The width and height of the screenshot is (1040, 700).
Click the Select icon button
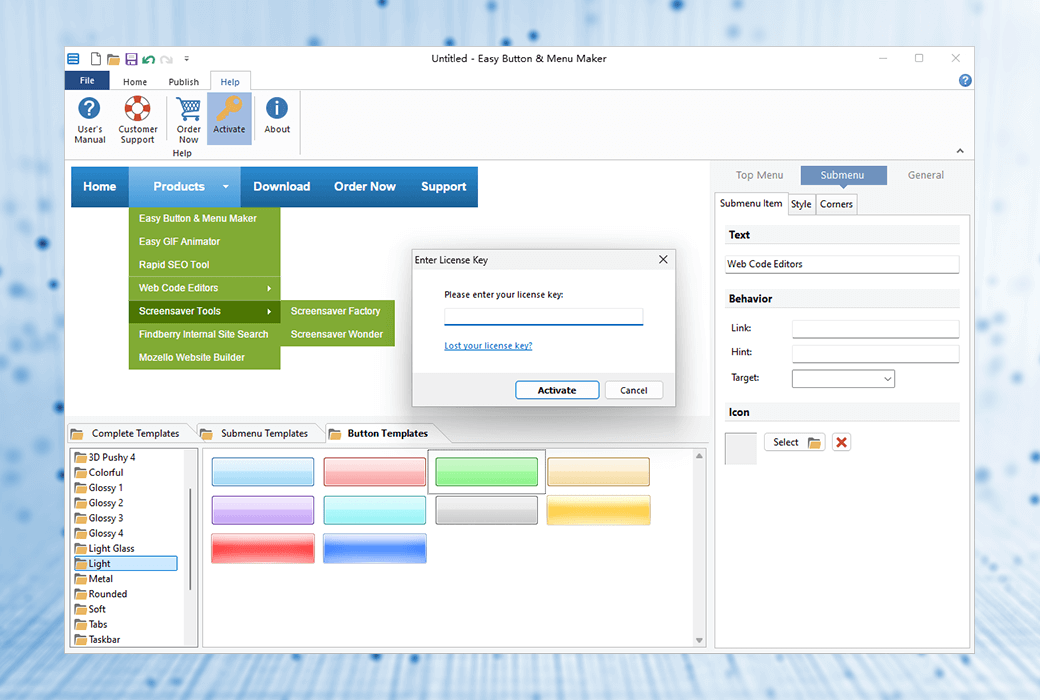(795, 443)
